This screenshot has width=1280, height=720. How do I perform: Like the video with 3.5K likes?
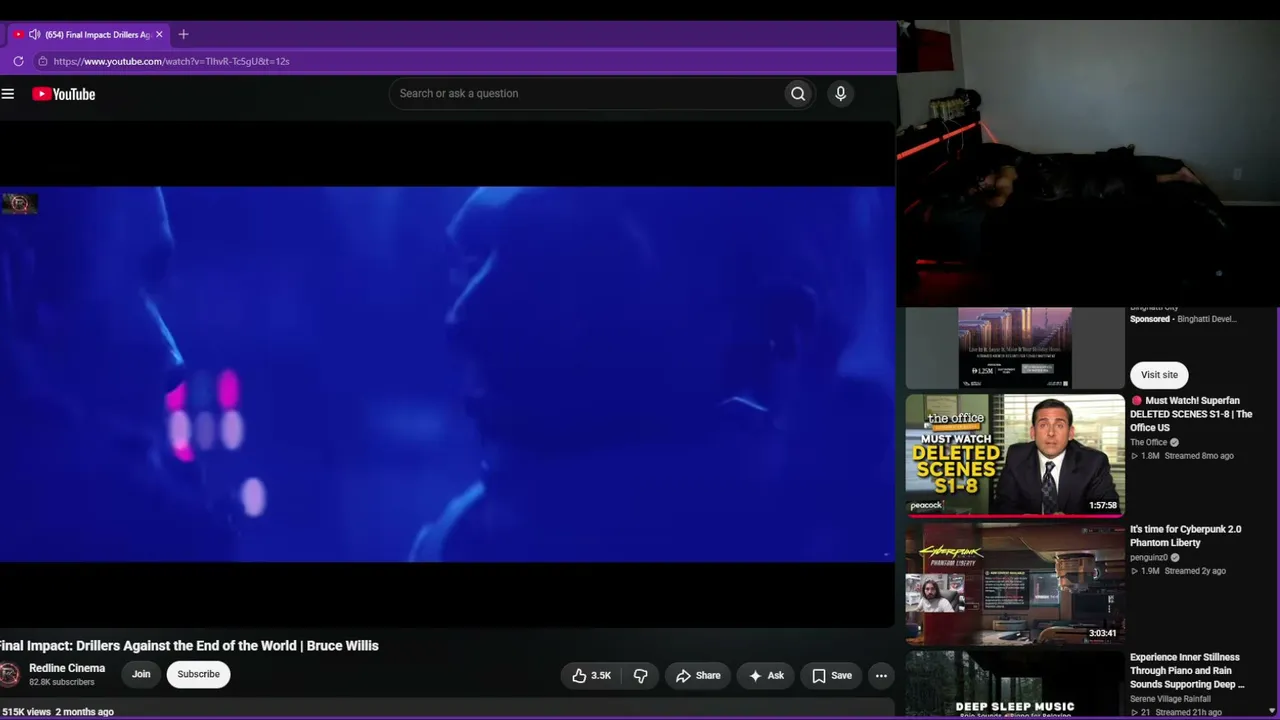pyautogui.click(x=590, y=676)
